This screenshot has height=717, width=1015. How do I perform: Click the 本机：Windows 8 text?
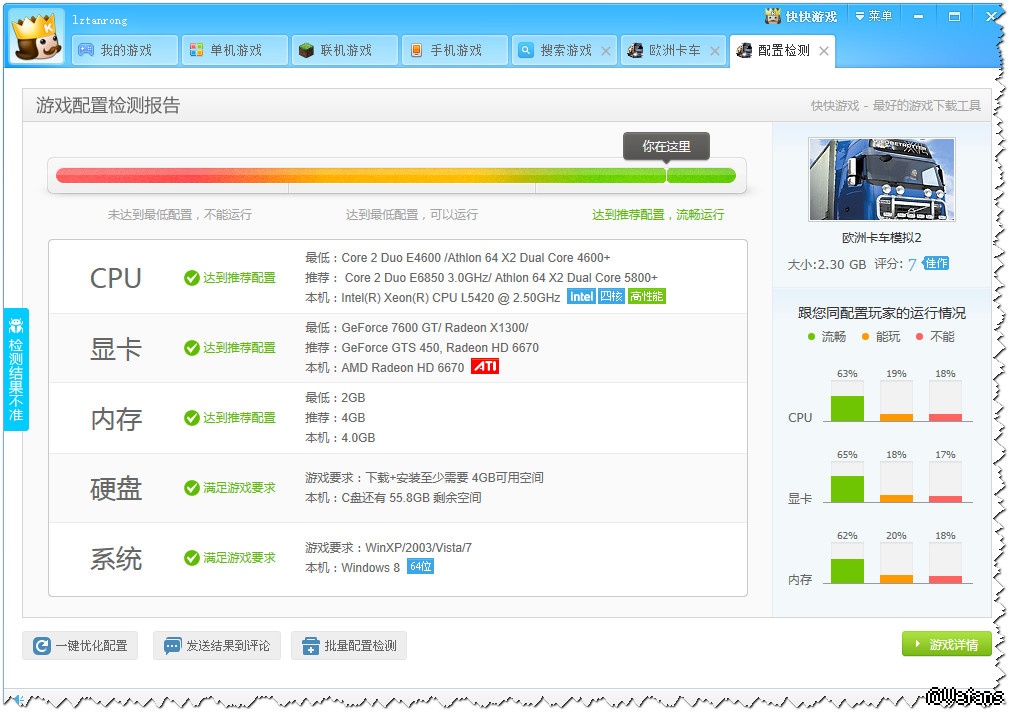point(352,568)
